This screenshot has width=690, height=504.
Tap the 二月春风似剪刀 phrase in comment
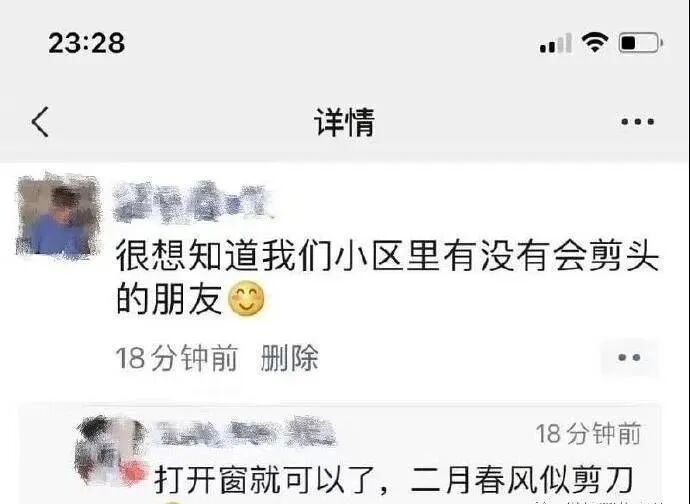[521, 480]
